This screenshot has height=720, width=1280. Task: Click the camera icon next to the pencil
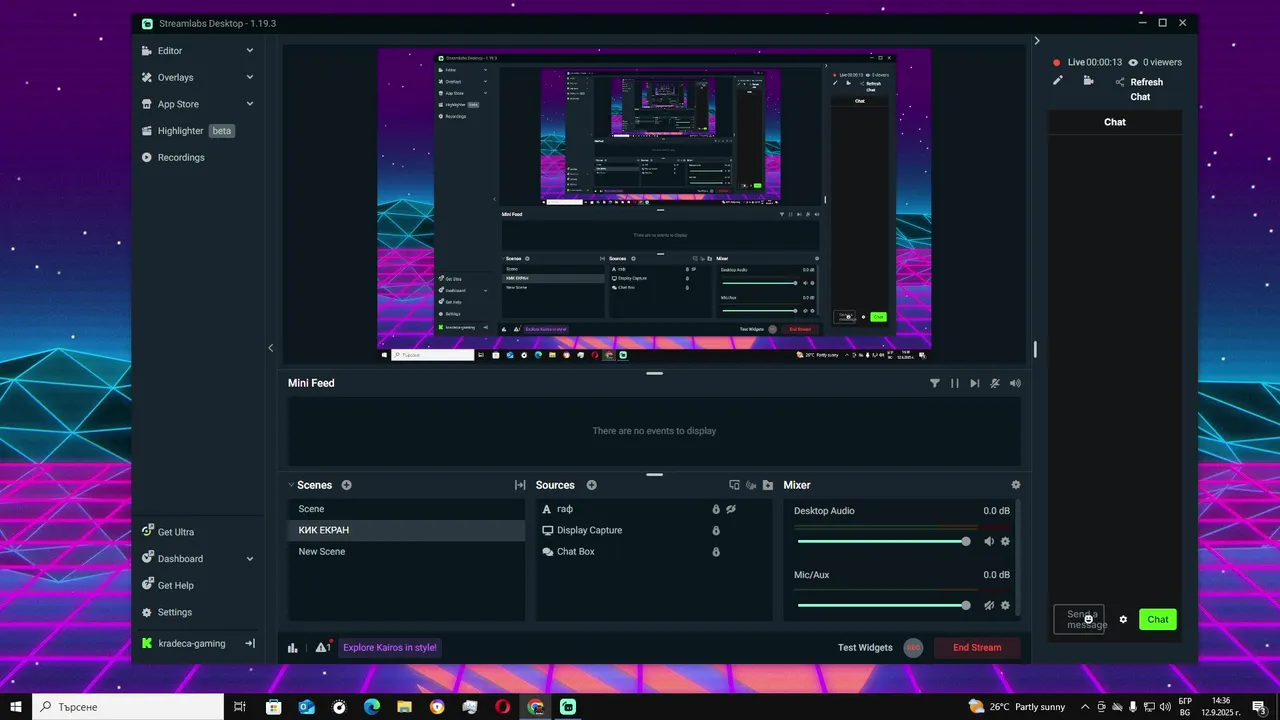coord(1089,81)
